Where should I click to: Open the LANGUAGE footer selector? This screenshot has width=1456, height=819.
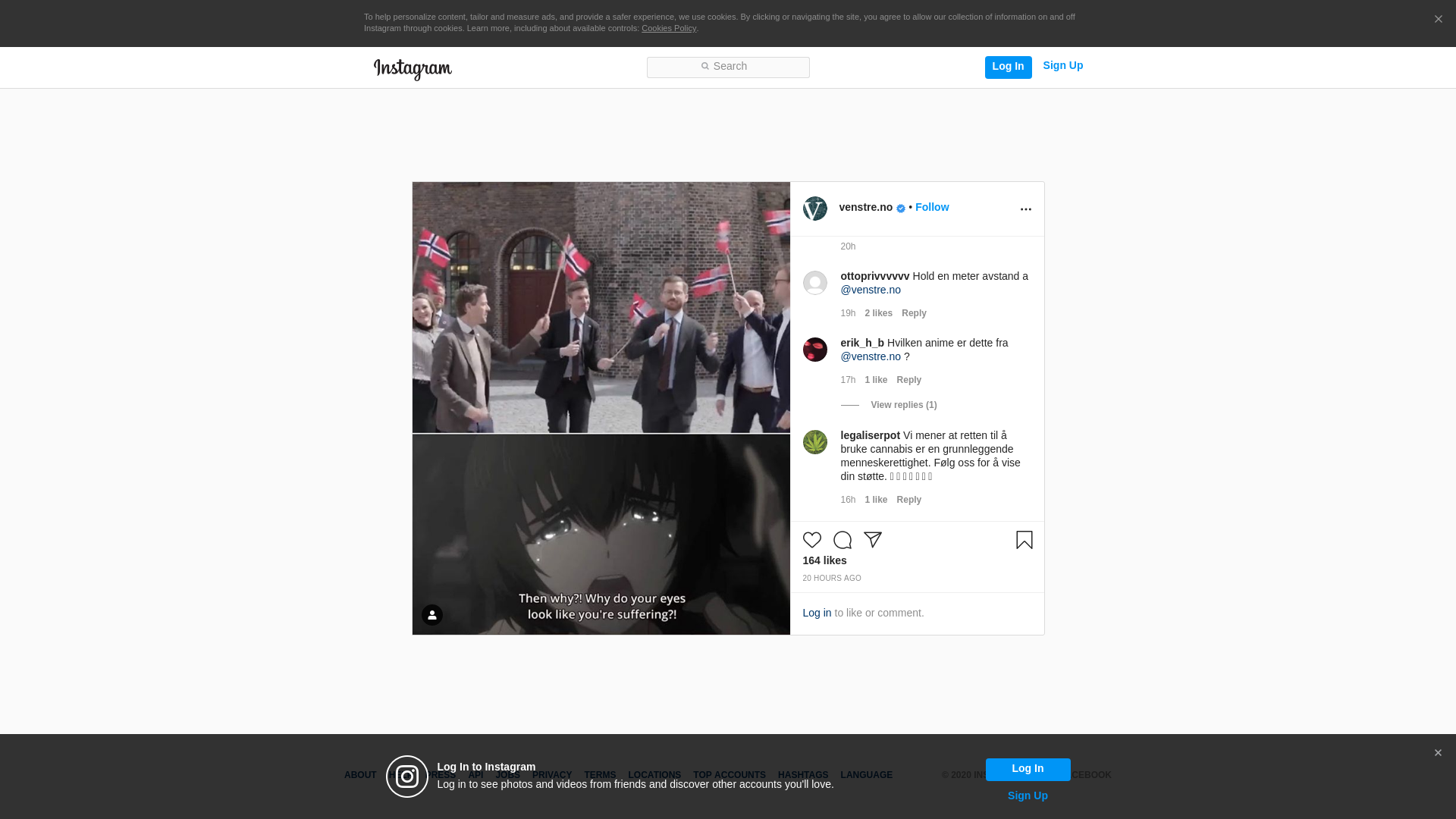(867, 775)
